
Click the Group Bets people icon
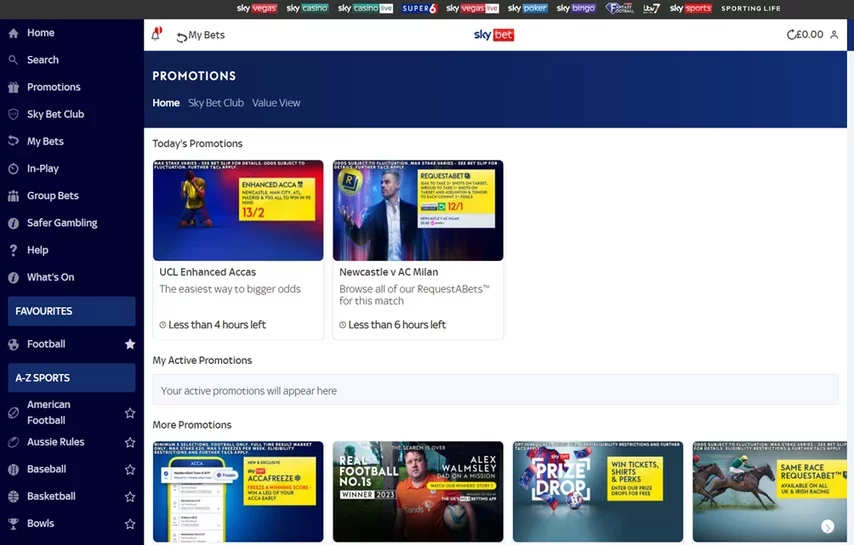14,196
